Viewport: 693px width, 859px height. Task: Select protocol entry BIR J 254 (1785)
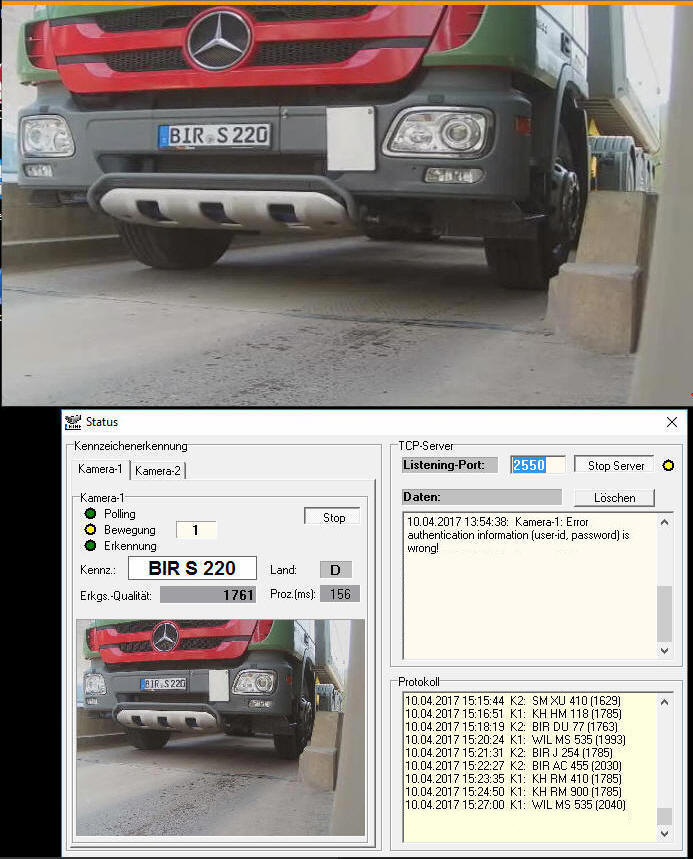point(509,753)
